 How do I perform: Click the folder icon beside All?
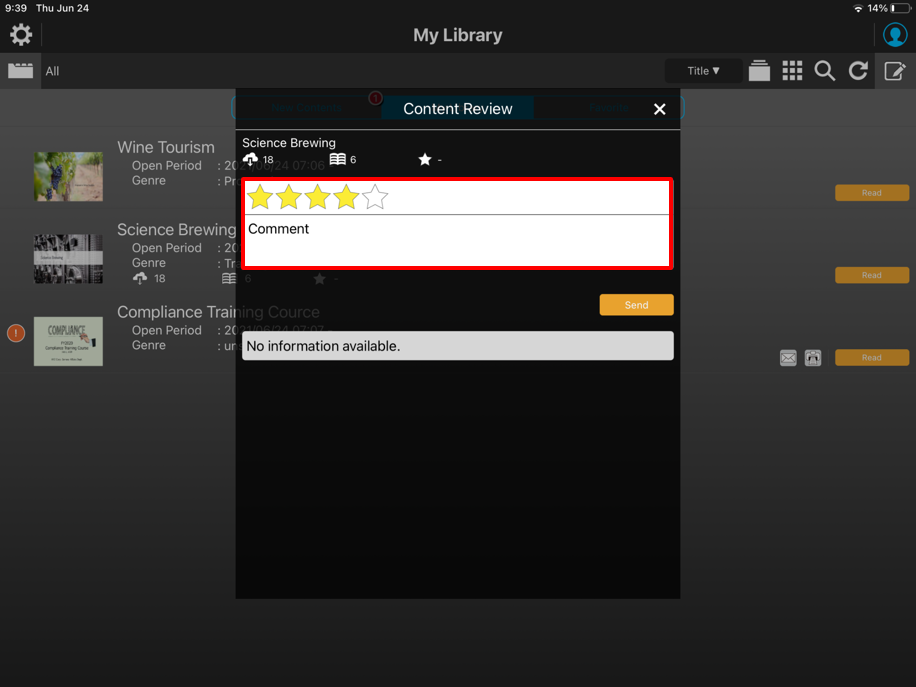tap(20, 71)
